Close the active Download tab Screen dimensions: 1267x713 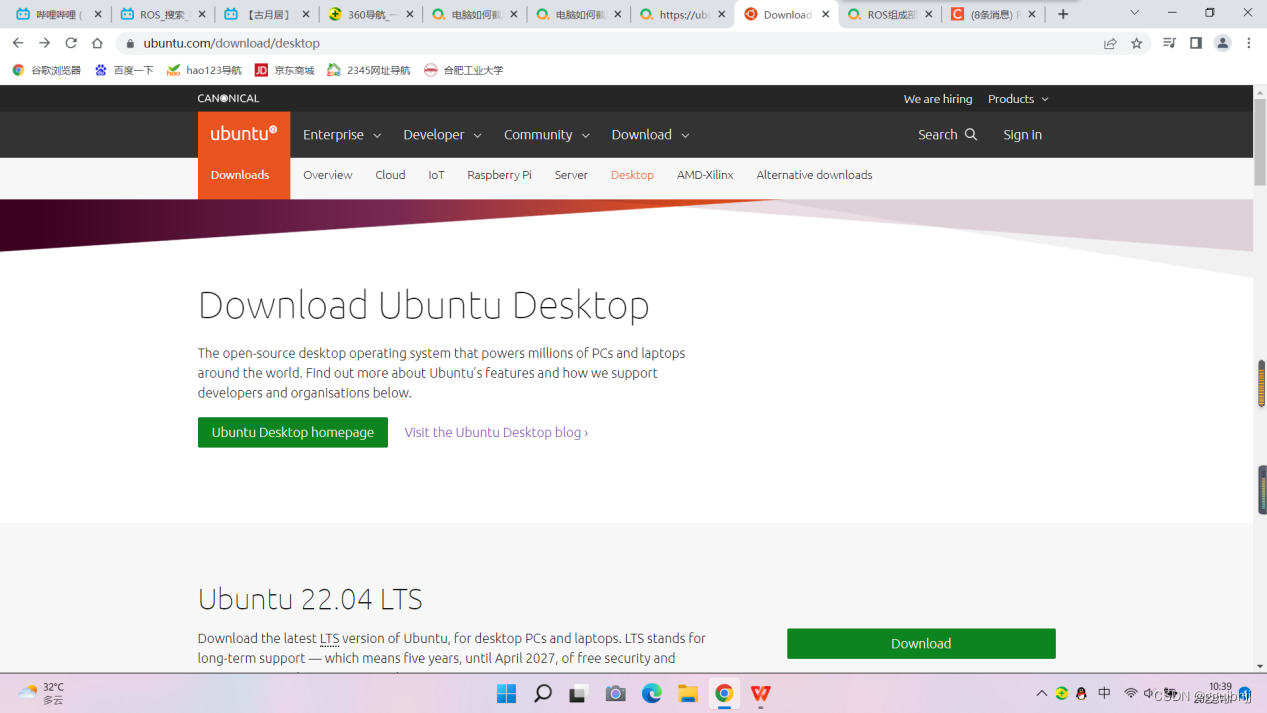[826, 15]
